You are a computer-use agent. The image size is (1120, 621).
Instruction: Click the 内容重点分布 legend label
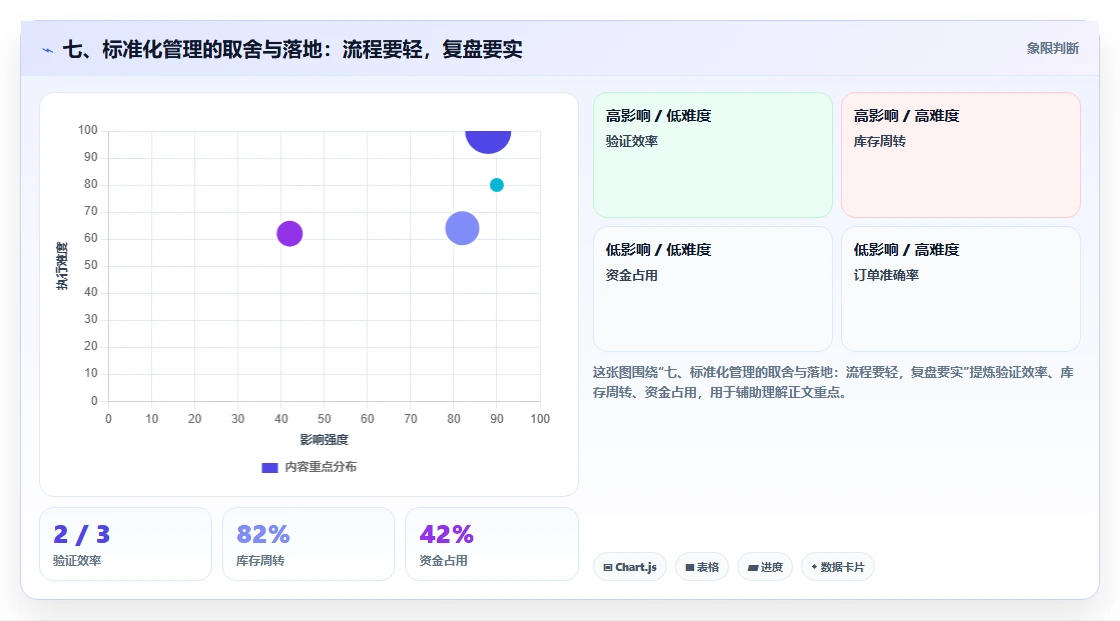pos(320,467)
